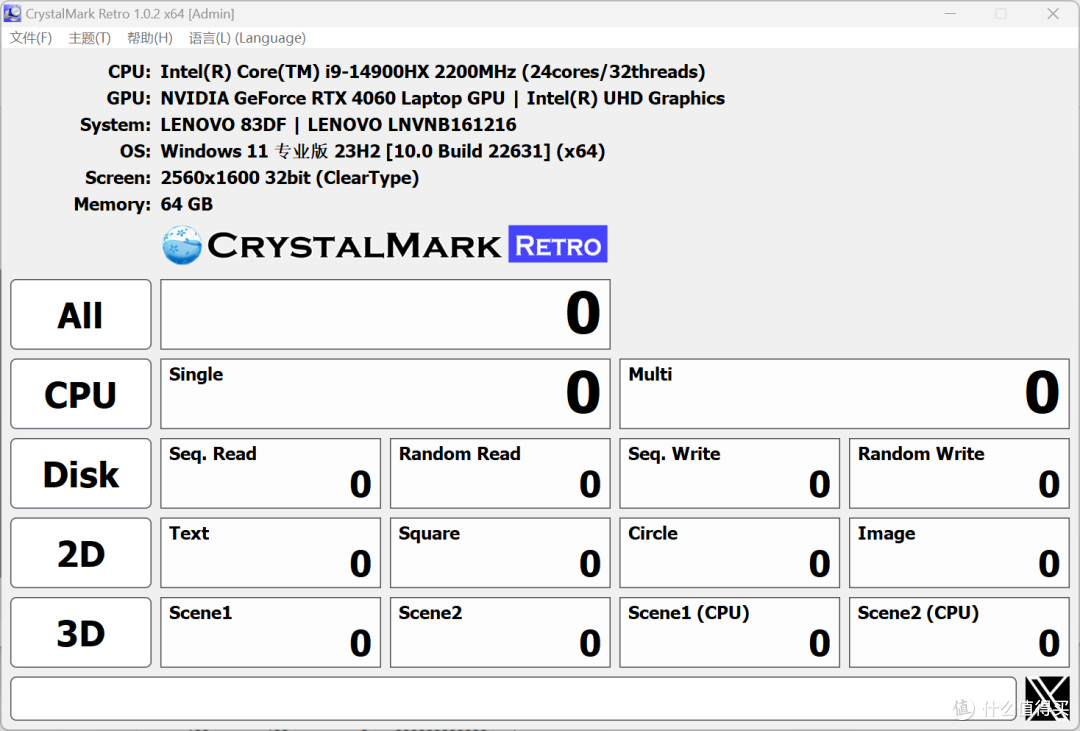
Task: Click the Scene2 (CPU) score box
Action: click(x=959, y=632)
